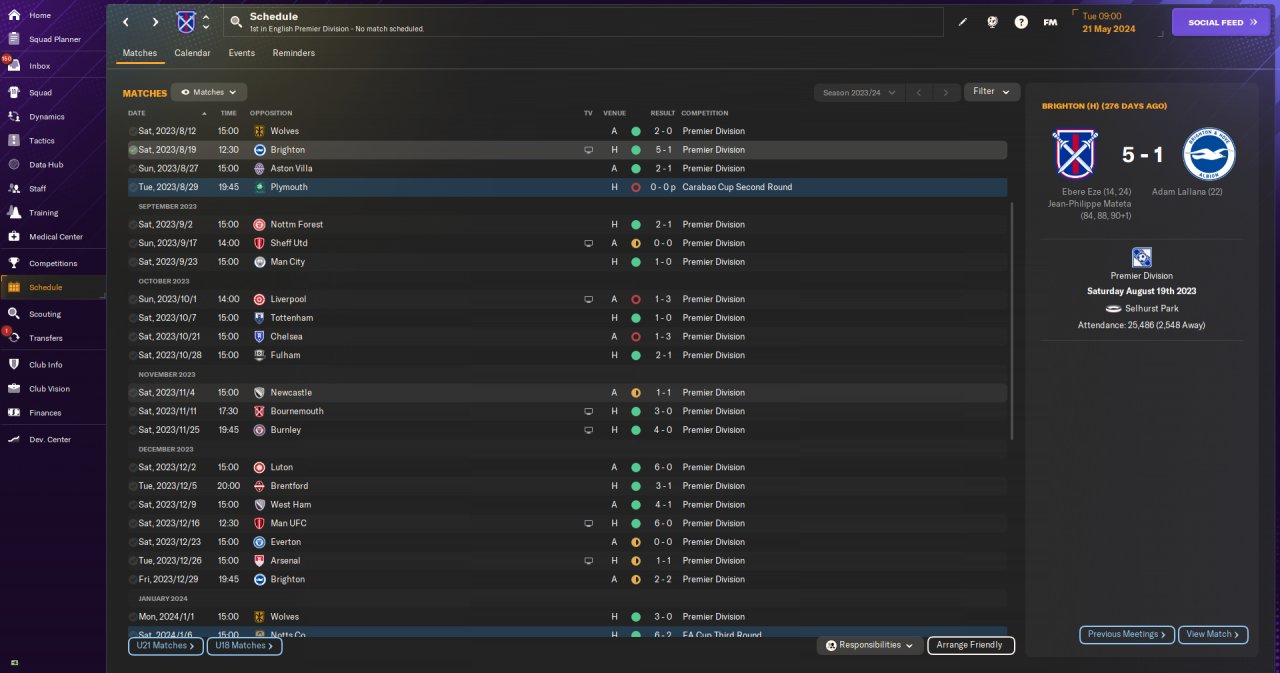Open the Responsibilities dropdown
This screenshot has height=673, width=1280.
pyautogui.click(x=869, y=645)
